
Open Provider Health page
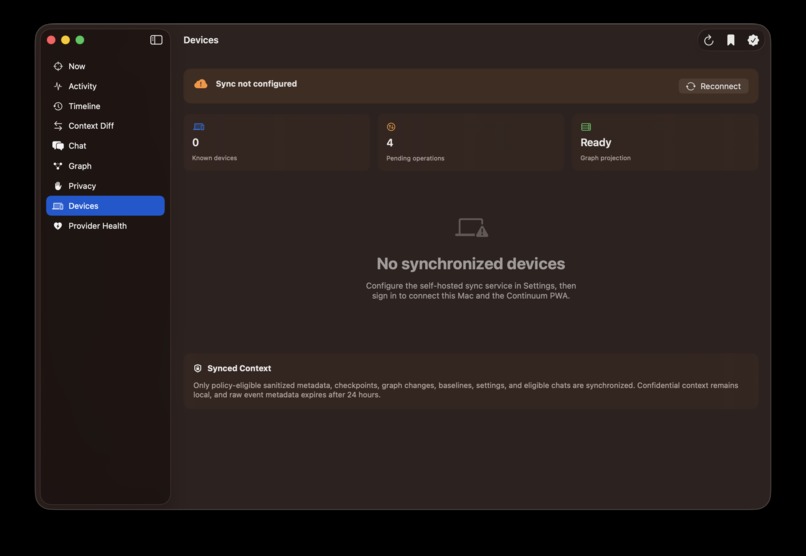[105, 226]
